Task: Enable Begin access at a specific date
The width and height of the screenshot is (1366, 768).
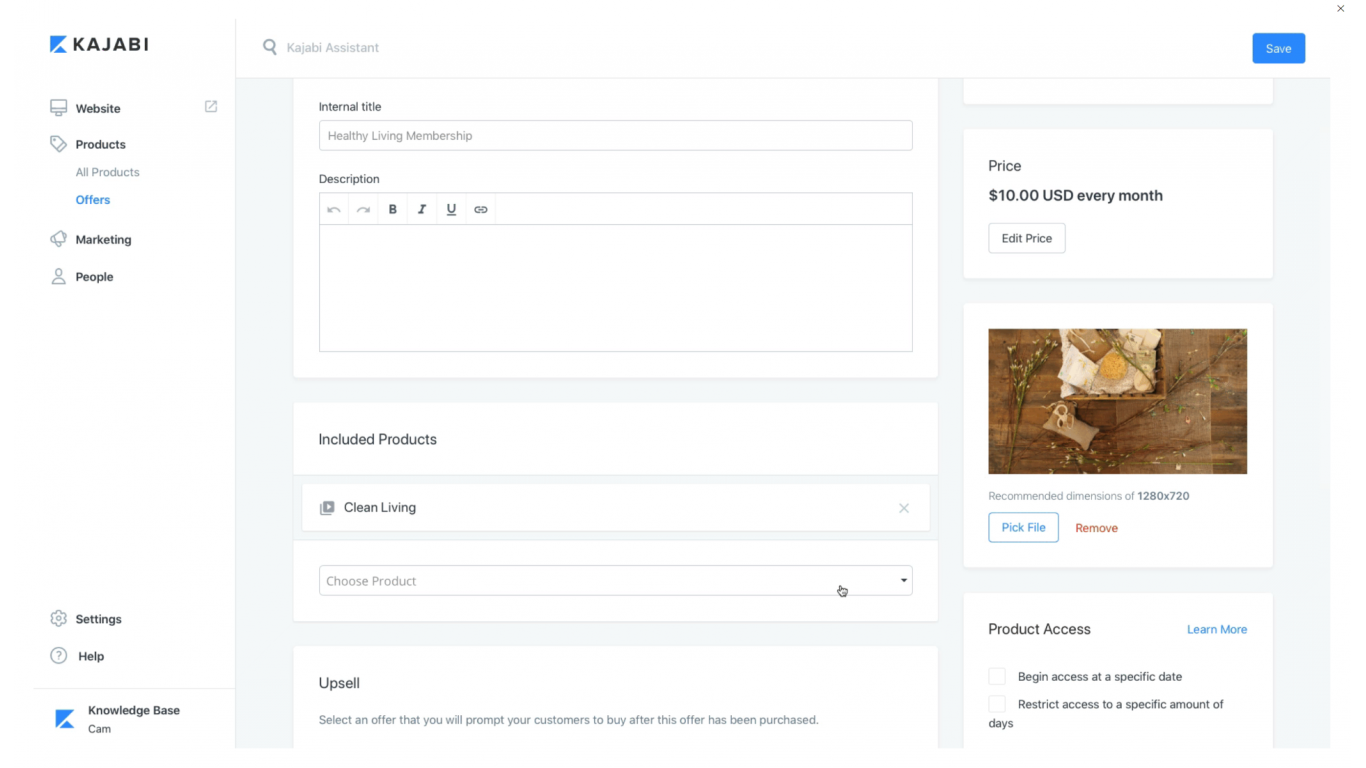Action: [x=997, y=676]
